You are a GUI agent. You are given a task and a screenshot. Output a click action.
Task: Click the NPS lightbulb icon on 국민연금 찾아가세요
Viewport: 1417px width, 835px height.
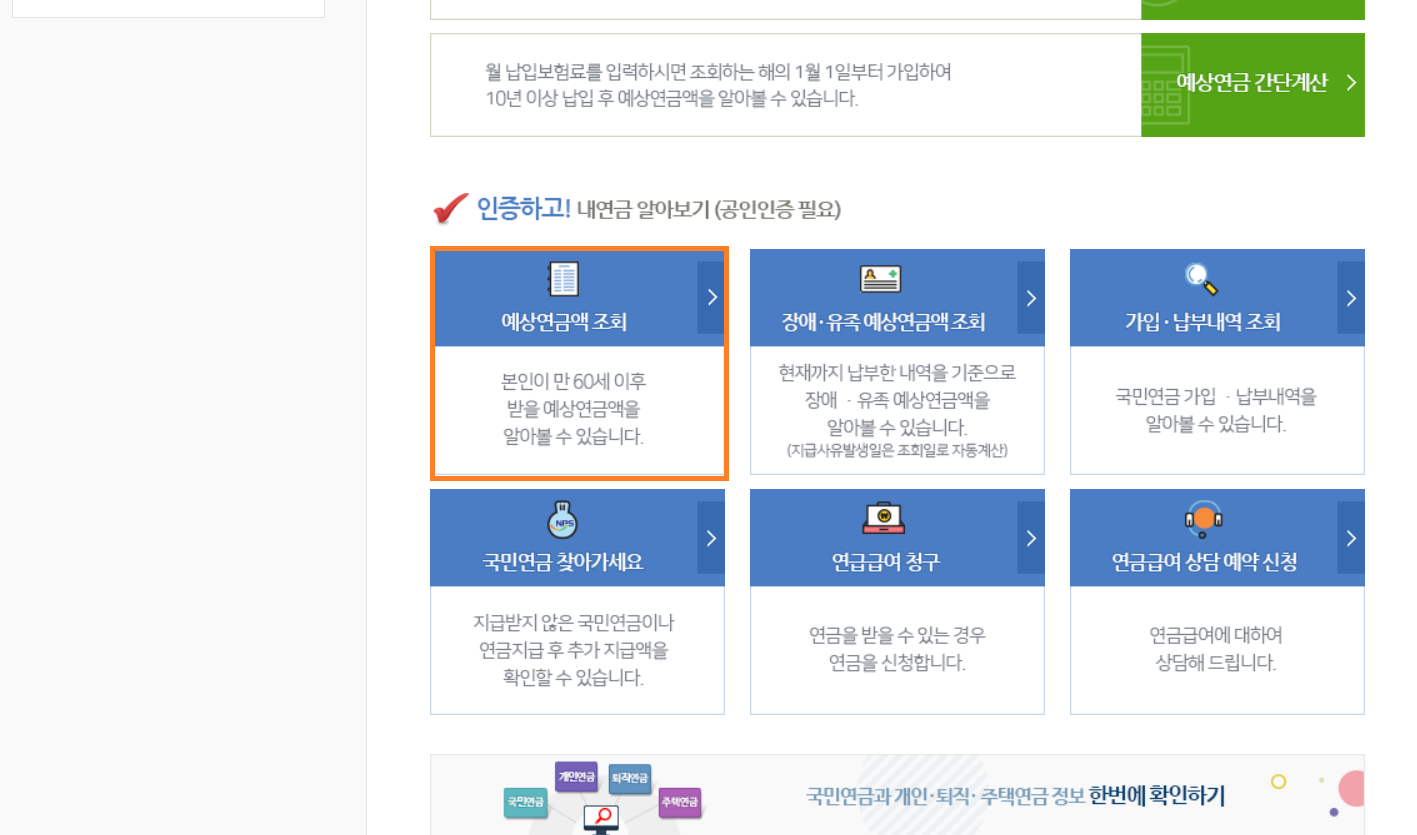[561, 516]
